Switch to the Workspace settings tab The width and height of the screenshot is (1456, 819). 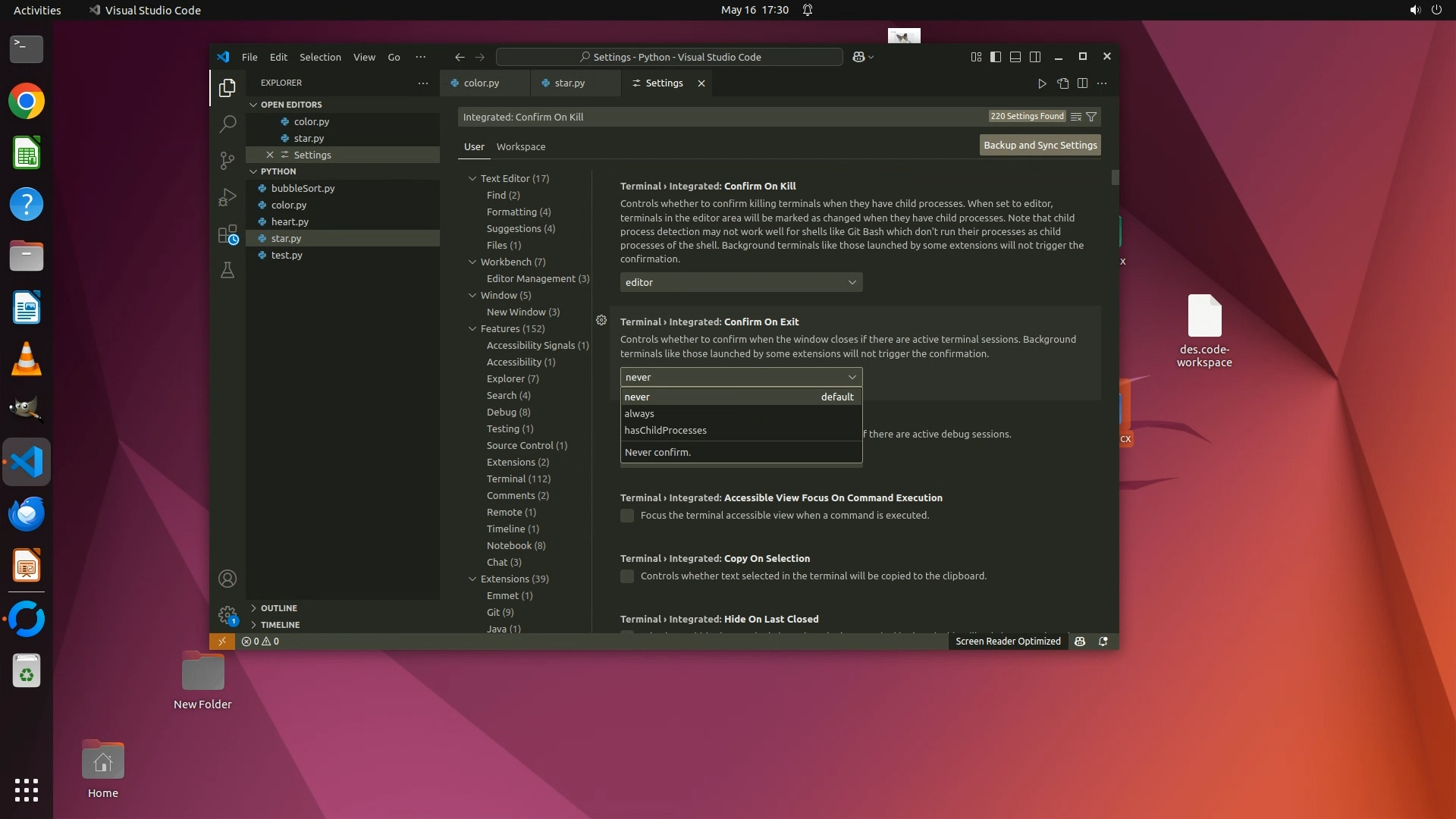(520, 146)
